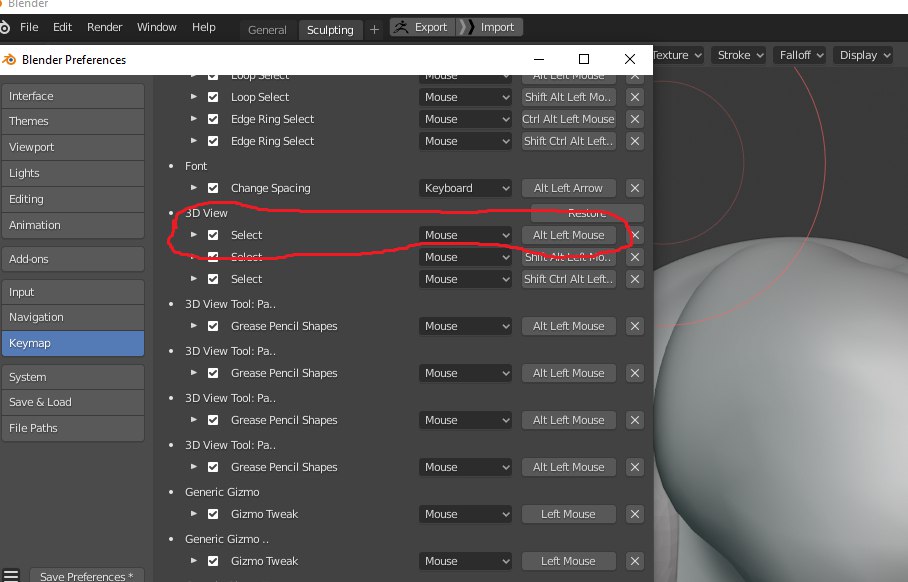Open the Edit menu
The height and width of the screenshot is (582, 908).
(x=63, y=27)
